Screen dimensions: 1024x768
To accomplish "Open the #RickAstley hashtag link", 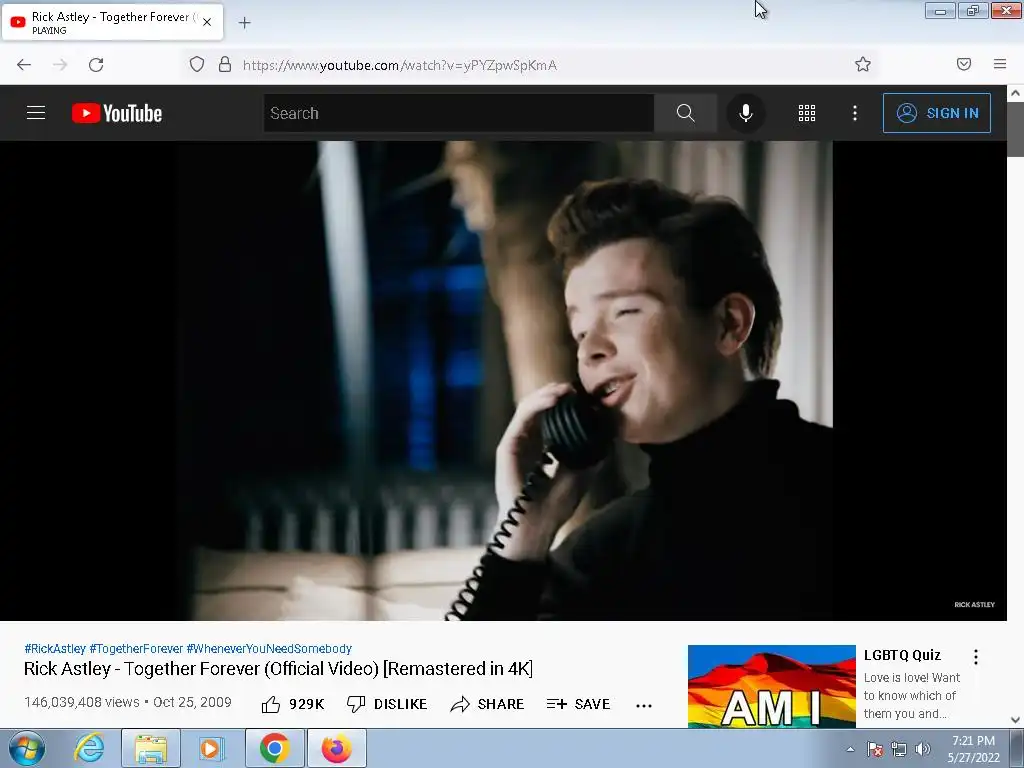I will pos(55,648).
